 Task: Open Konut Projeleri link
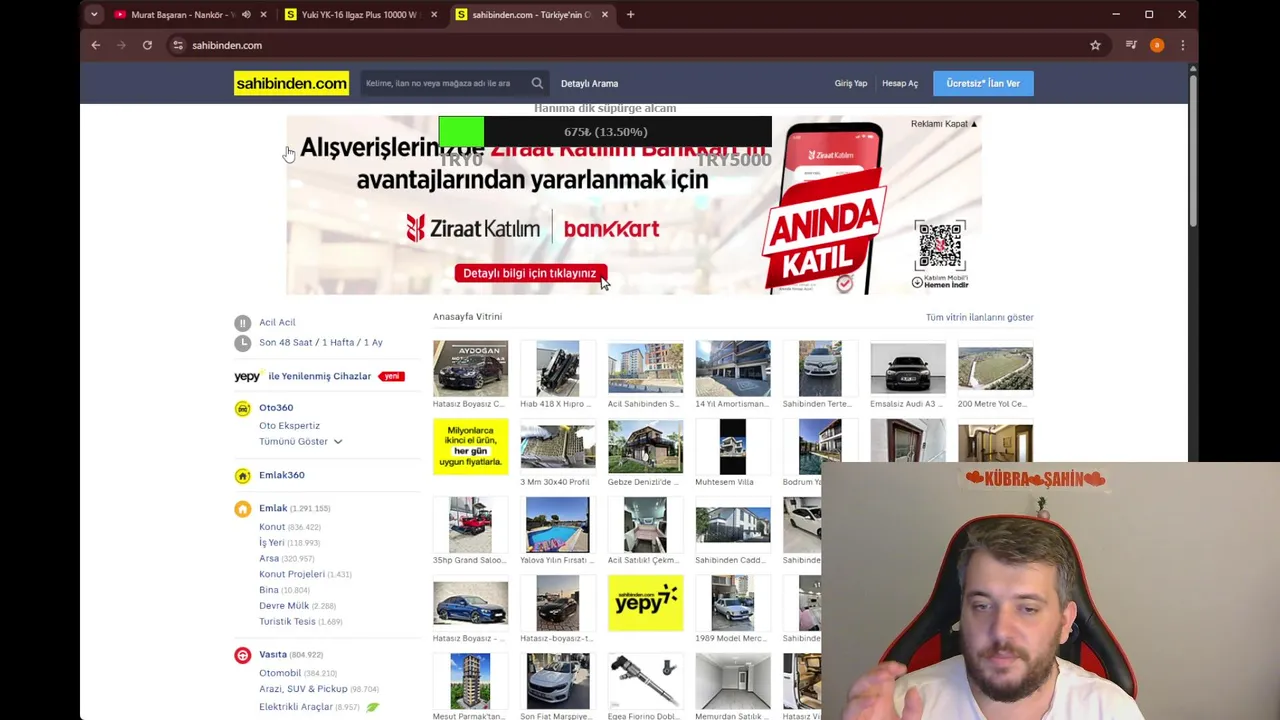[292, 574]
